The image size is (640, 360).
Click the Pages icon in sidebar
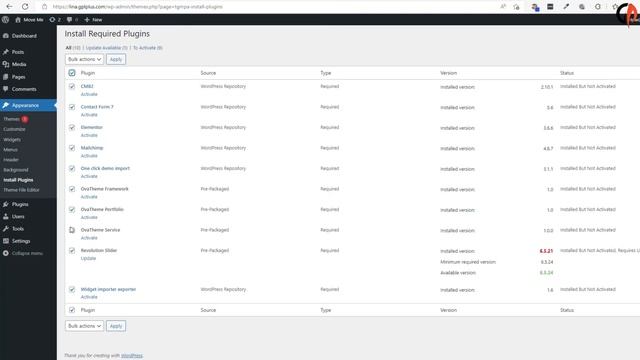tap(6, 77)
